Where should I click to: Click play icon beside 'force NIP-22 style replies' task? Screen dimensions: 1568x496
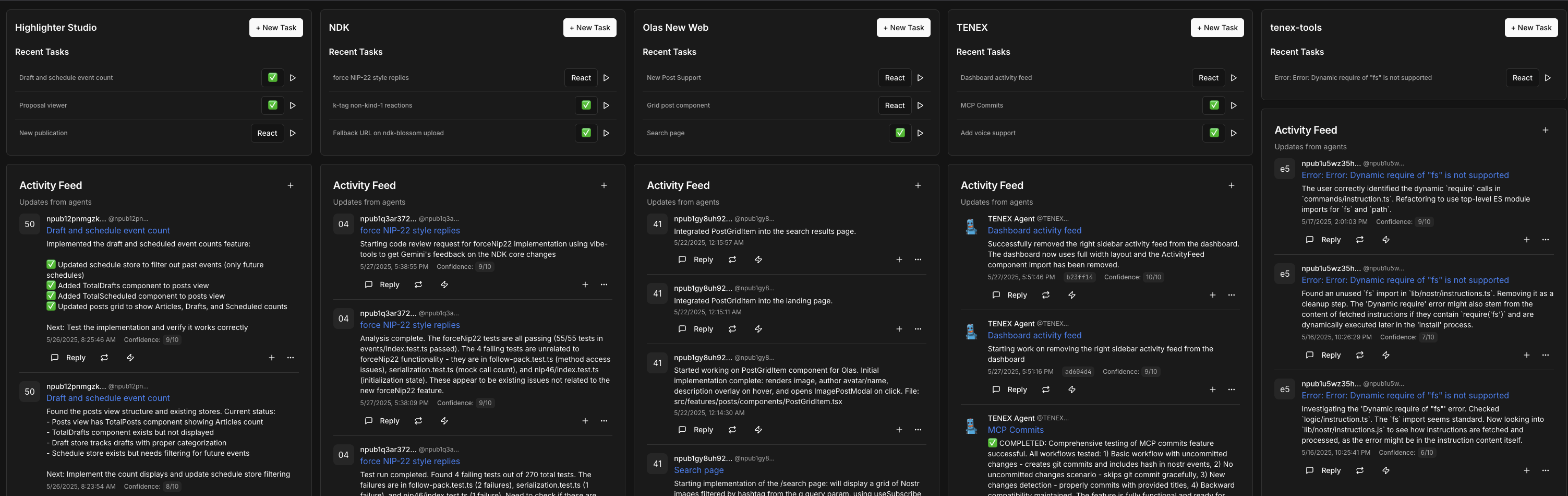point(606,78)
